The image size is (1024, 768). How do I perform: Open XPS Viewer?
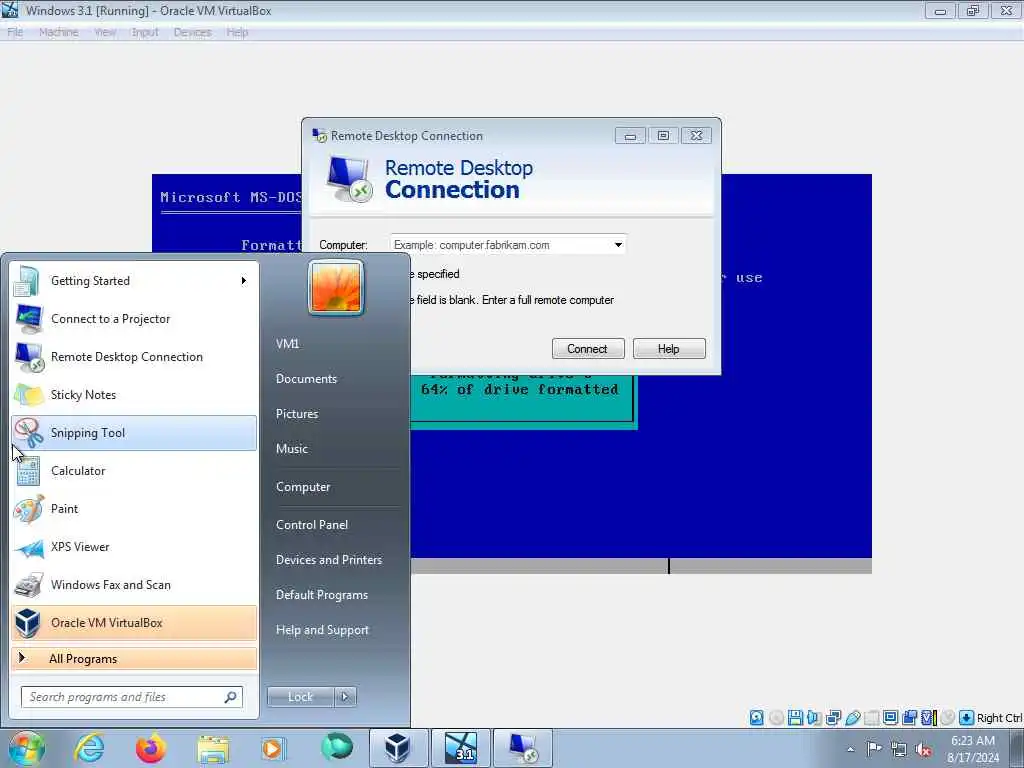point(134,547)
